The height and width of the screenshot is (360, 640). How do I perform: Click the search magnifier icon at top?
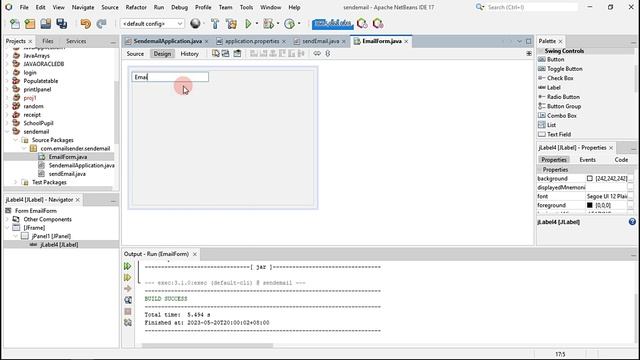(x=480, y=7)
